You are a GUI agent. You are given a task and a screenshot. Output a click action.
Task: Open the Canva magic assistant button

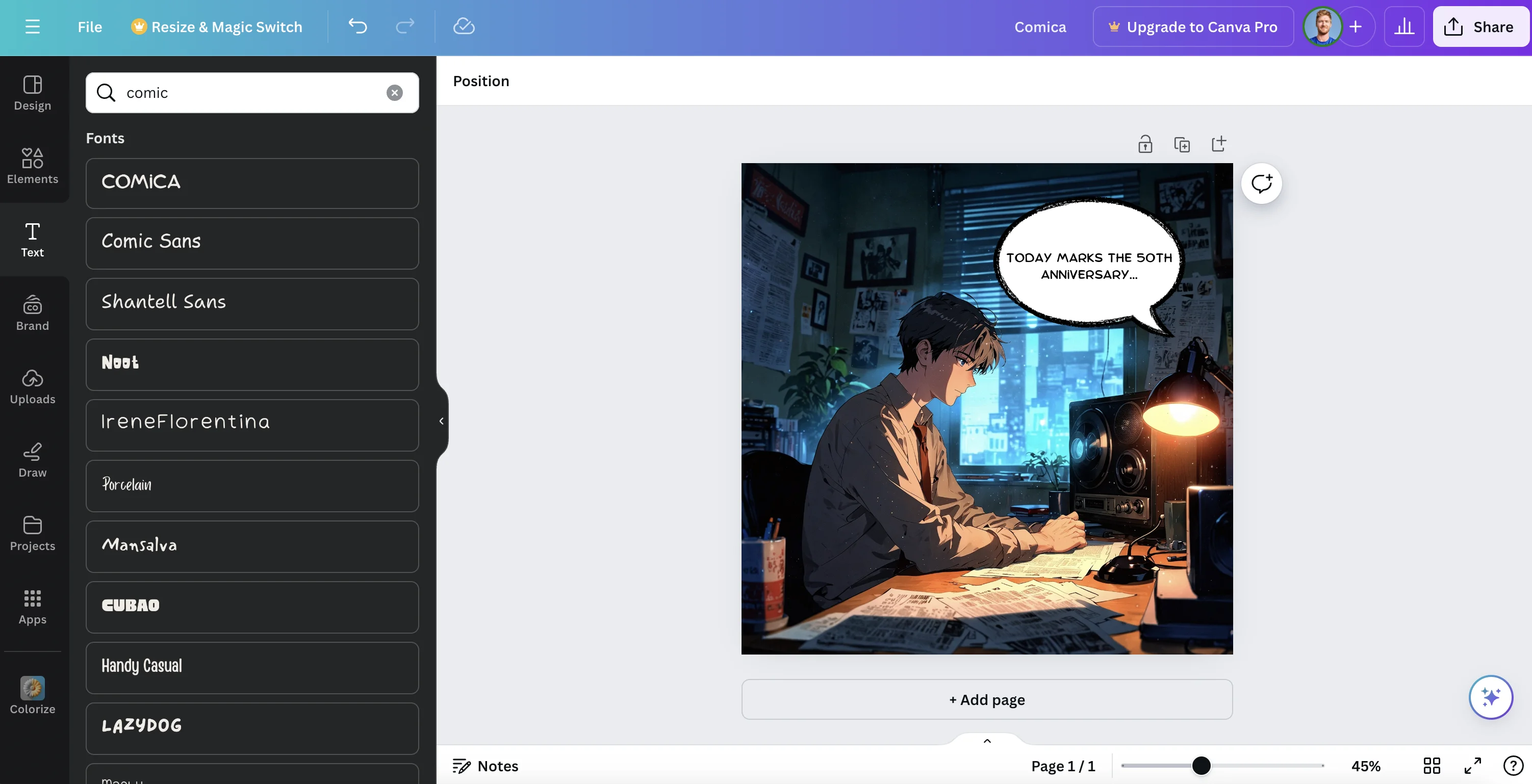[x=1490, y=697]
